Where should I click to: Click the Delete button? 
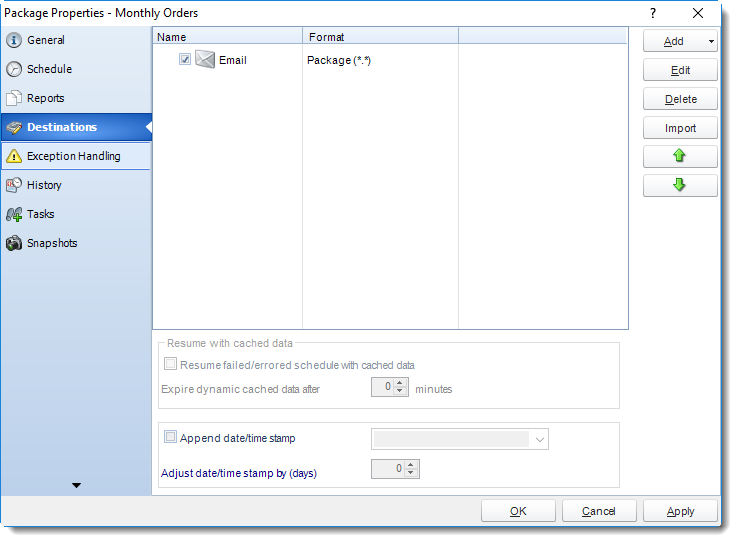[x=680, y=99]
